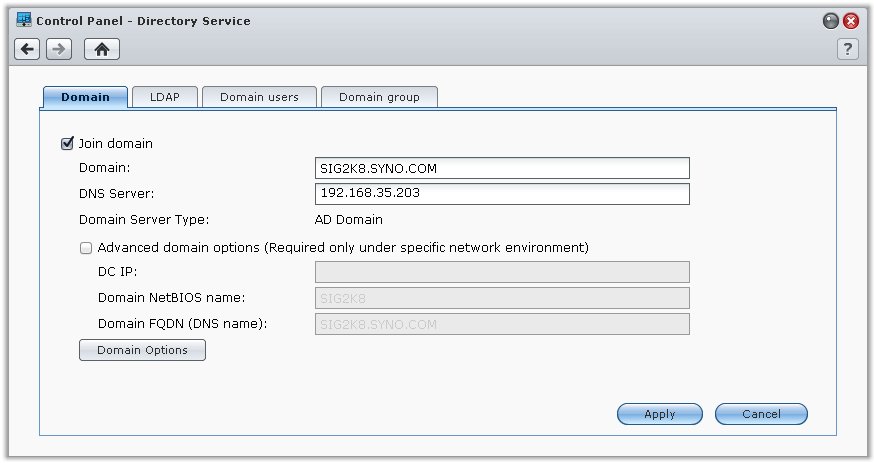Click the Domain NetBIOS name field
The image size is (874, 463).
point(502,298)
